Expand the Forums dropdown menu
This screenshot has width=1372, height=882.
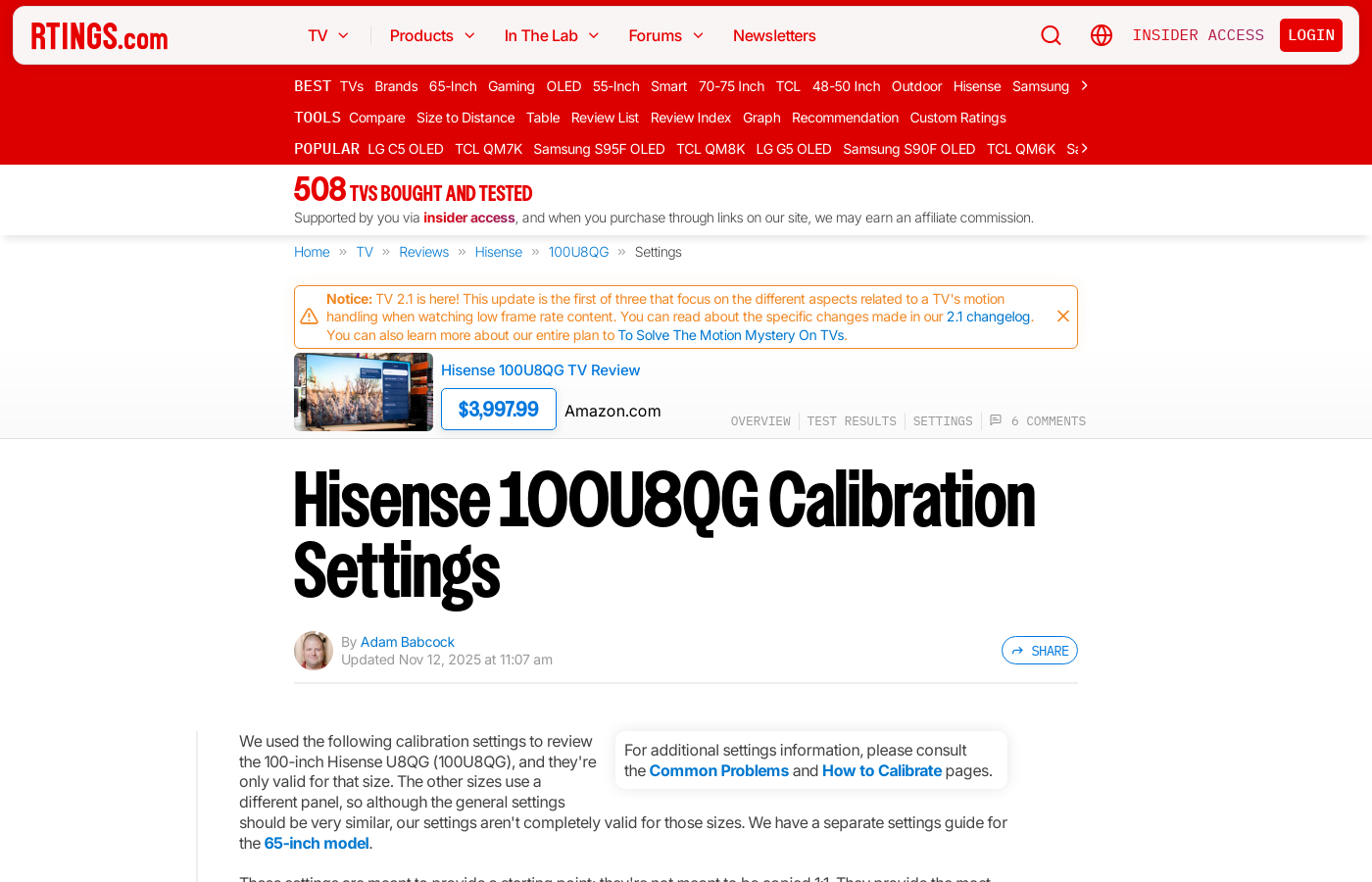665,36
